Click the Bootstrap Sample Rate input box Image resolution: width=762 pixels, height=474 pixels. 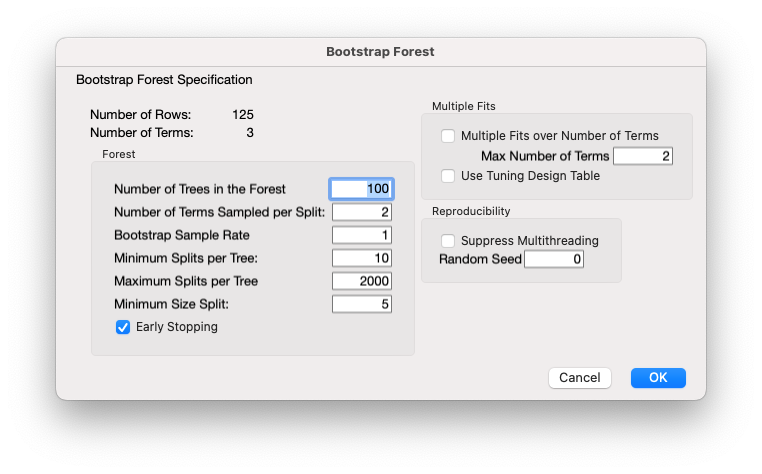[x=361, y=235]
